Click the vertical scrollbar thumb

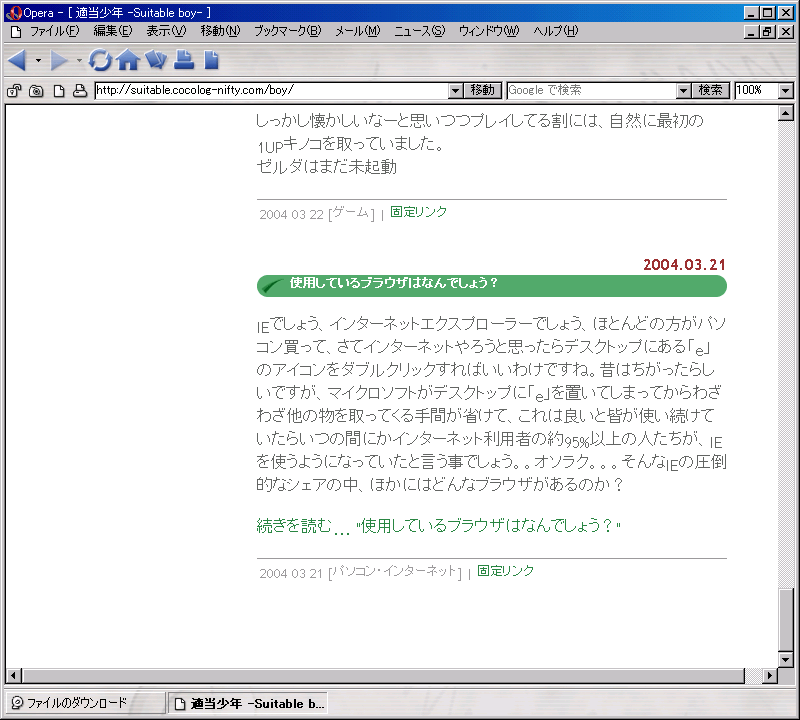click(x=786, y=619)
